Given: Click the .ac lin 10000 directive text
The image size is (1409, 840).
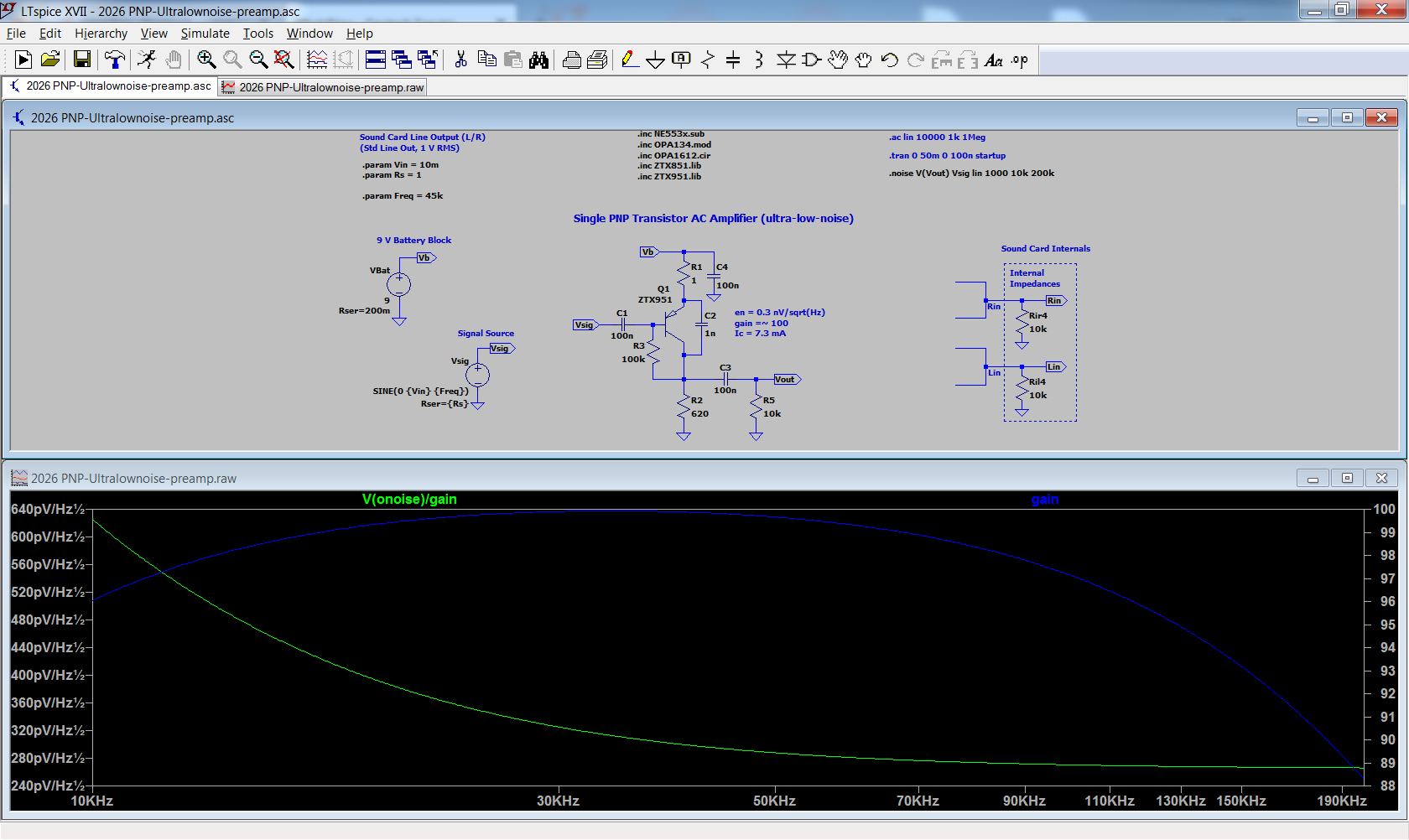Looking at the screenshot, I should [x=937, y=137].
